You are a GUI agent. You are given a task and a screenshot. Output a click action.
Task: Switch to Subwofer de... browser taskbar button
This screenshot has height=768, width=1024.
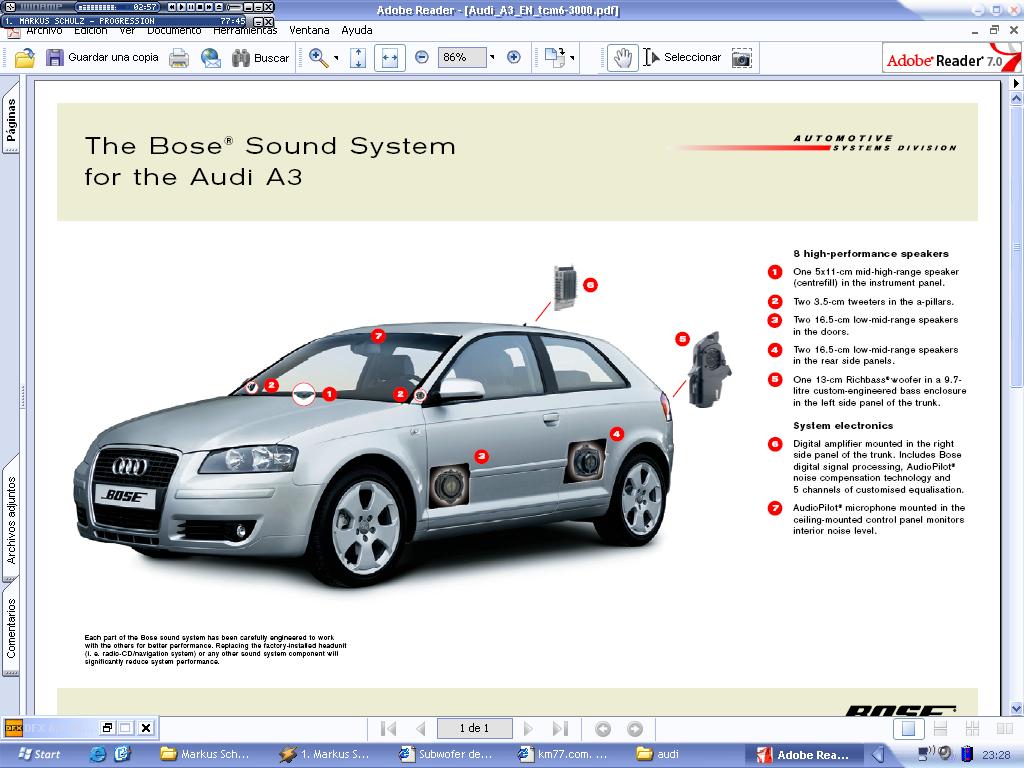pyautogui.click(x=446, y=754)
